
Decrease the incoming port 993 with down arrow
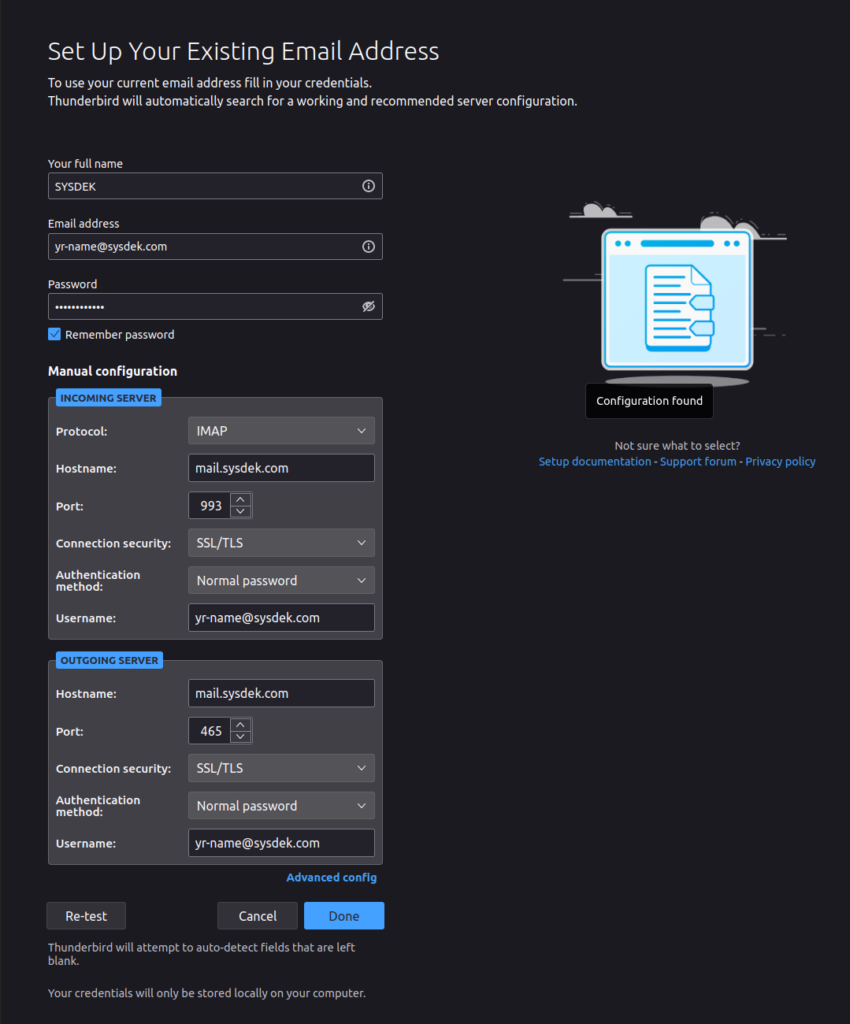click(x=240, y=512)
